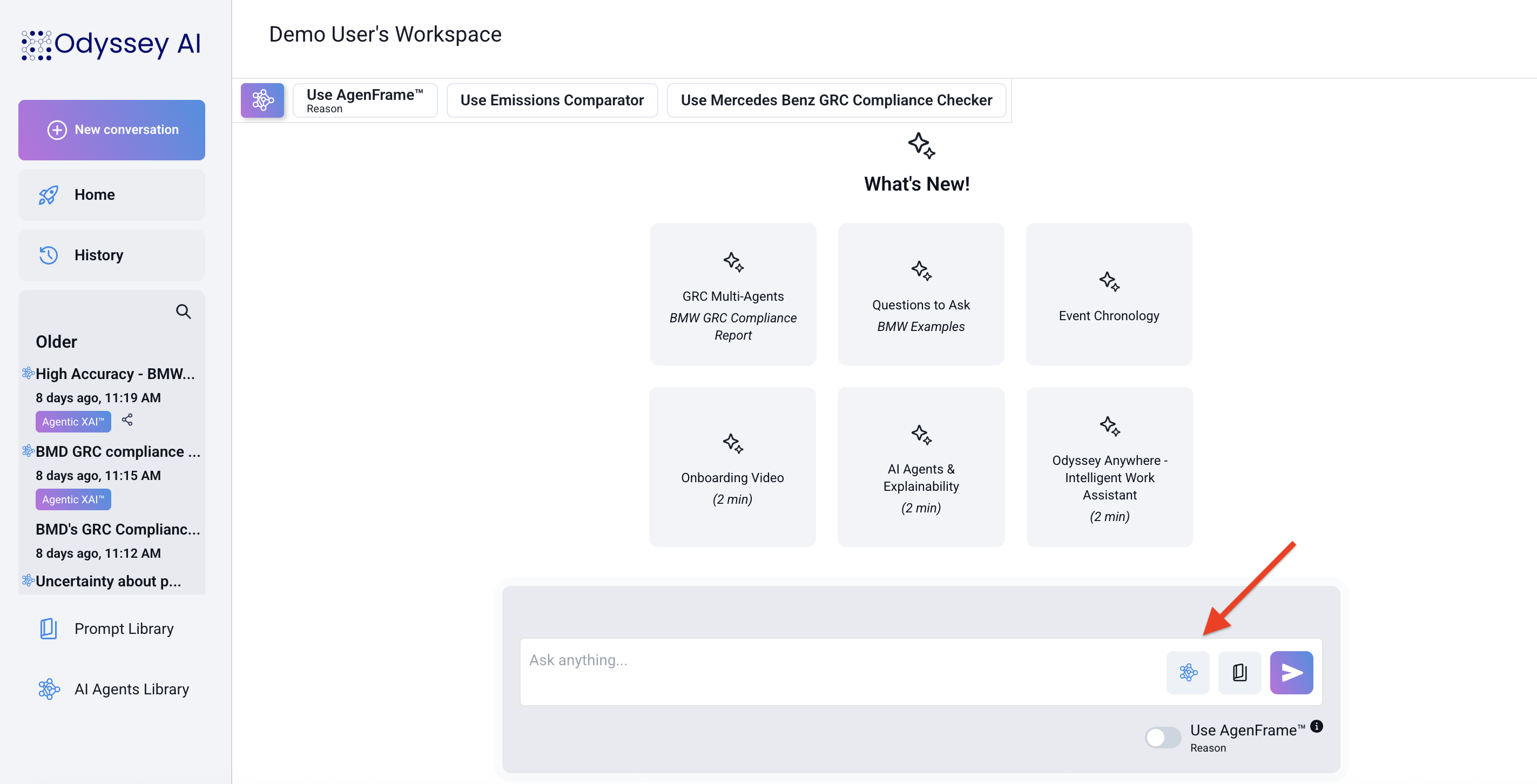Open the Uncertainty about p... conversation
This screenshot has width=1537, height=784.
click(109, 581)
